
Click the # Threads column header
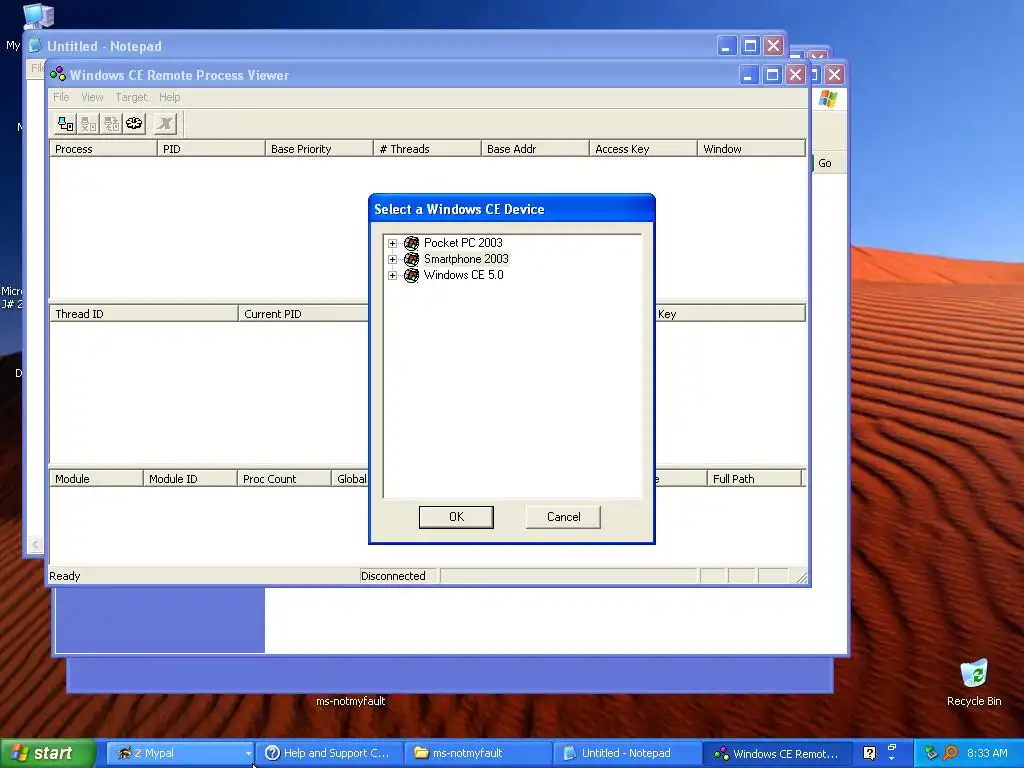427,149
